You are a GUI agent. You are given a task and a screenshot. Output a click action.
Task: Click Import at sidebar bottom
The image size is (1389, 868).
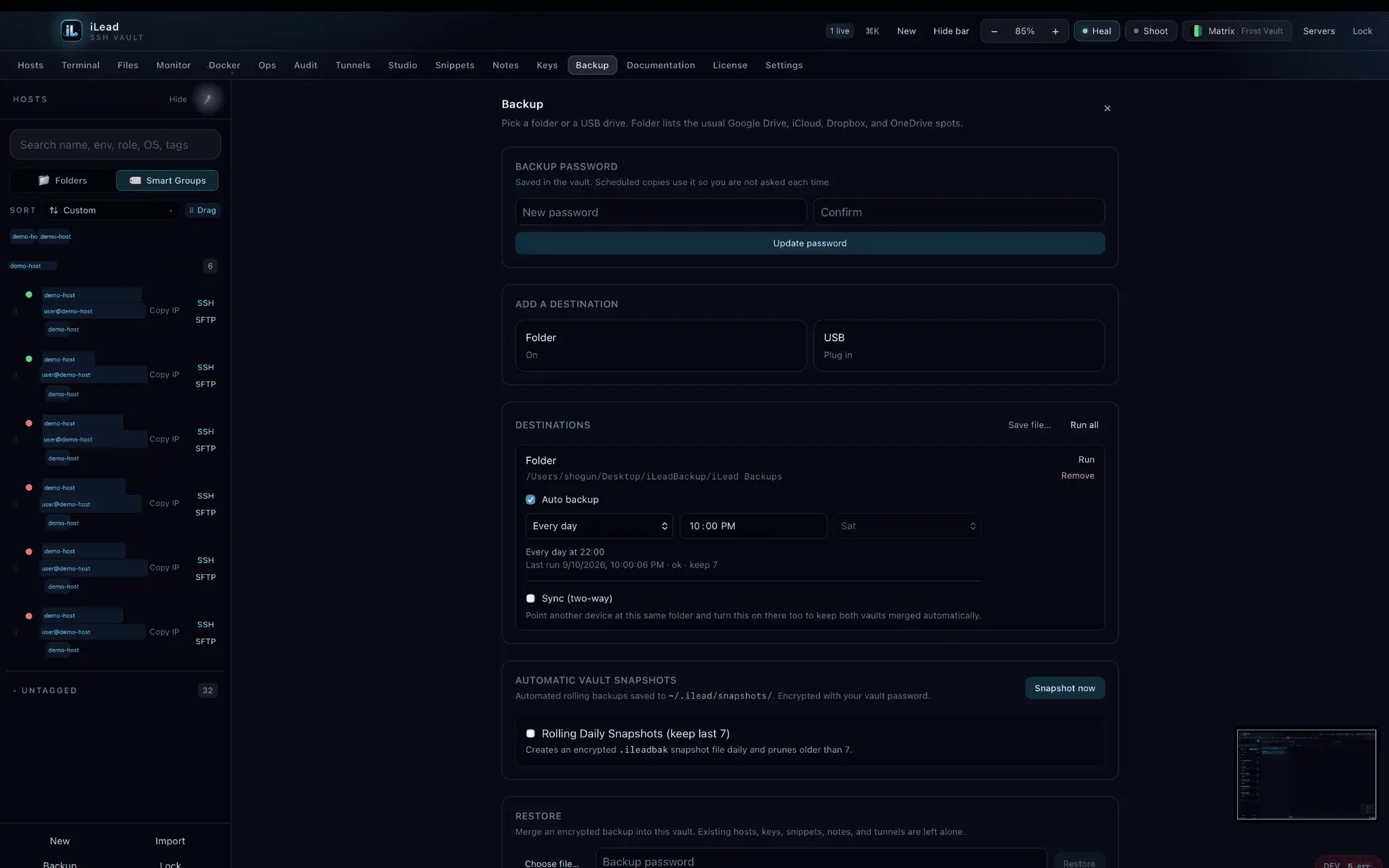(x=170, y=841)
